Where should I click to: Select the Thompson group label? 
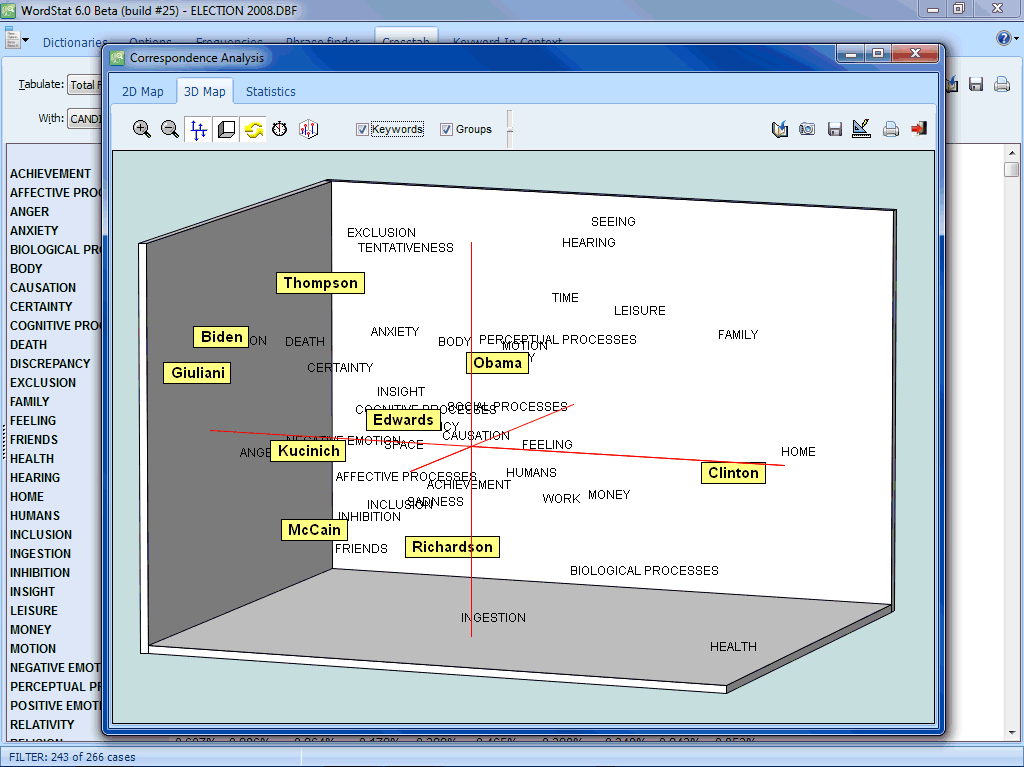[320, 283]
